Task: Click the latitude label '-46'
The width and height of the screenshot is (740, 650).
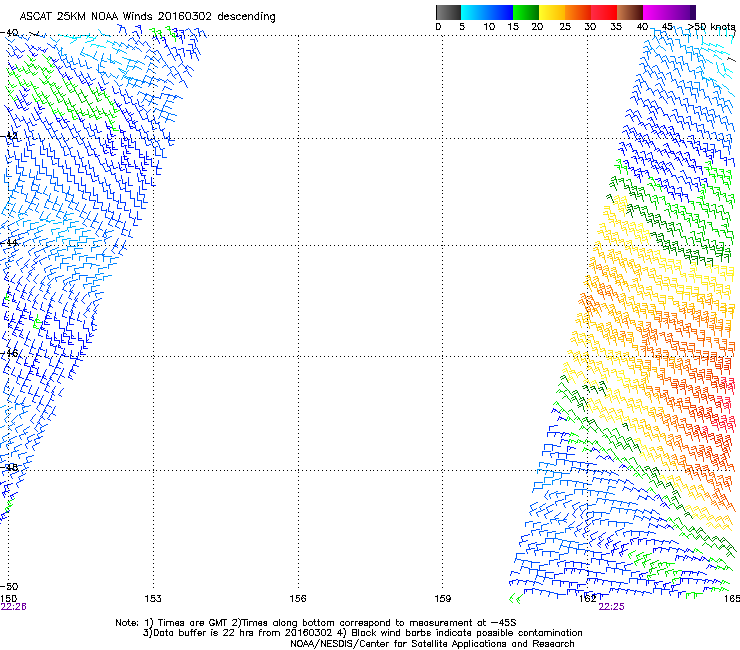Action: (x=9, y=353)
